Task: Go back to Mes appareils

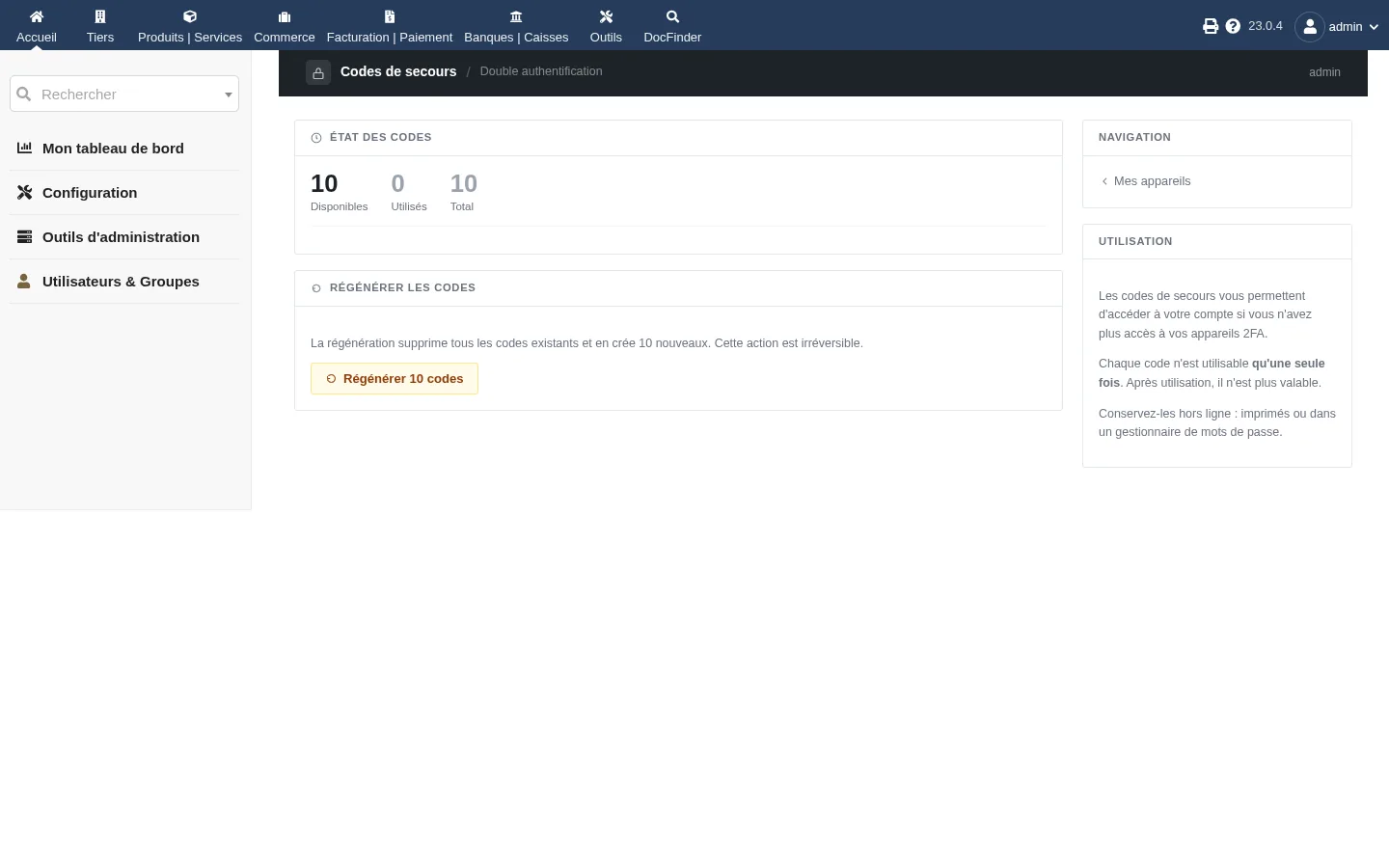Action: tap(1146, 181)
